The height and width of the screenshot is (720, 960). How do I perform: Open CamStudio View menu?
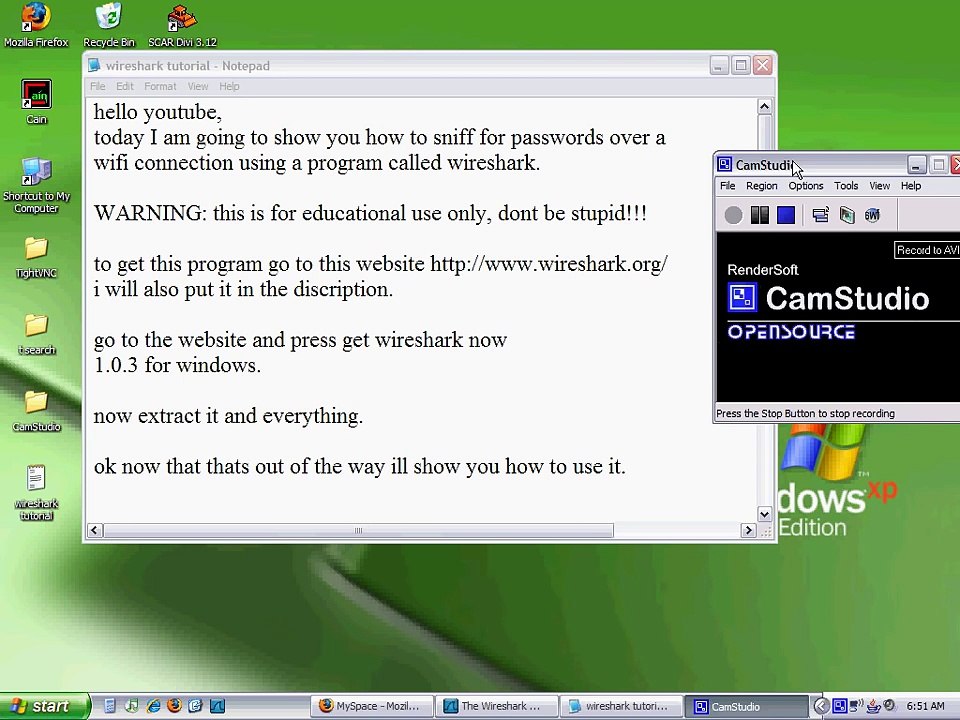[x=879, y=186]
